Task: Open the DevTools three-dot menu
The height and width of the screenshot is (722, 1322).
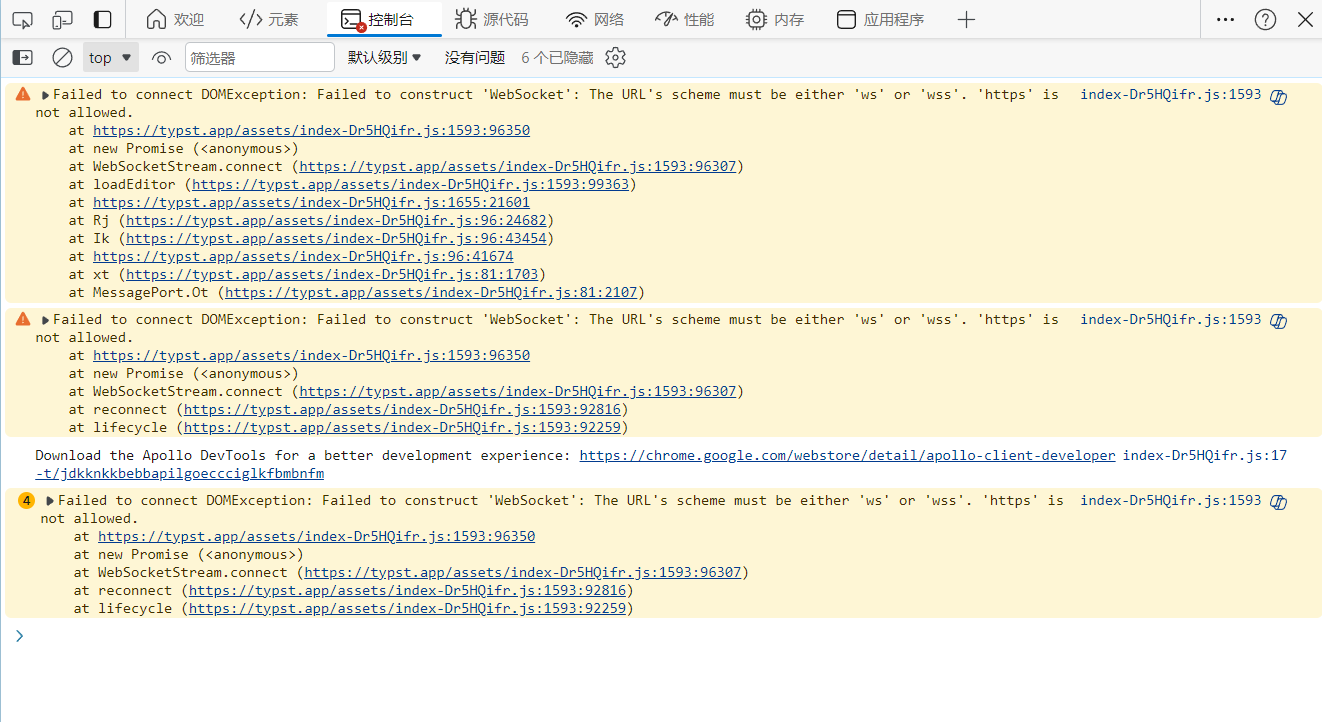Action: tap(1225, 19)
